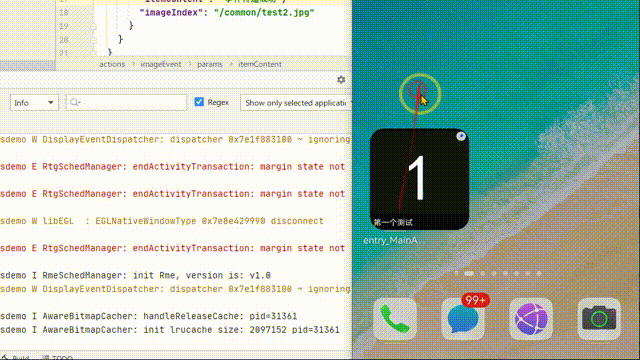
Task: Select 'itemContent' breadcrumb item
Action: click(x=260, y=64)
